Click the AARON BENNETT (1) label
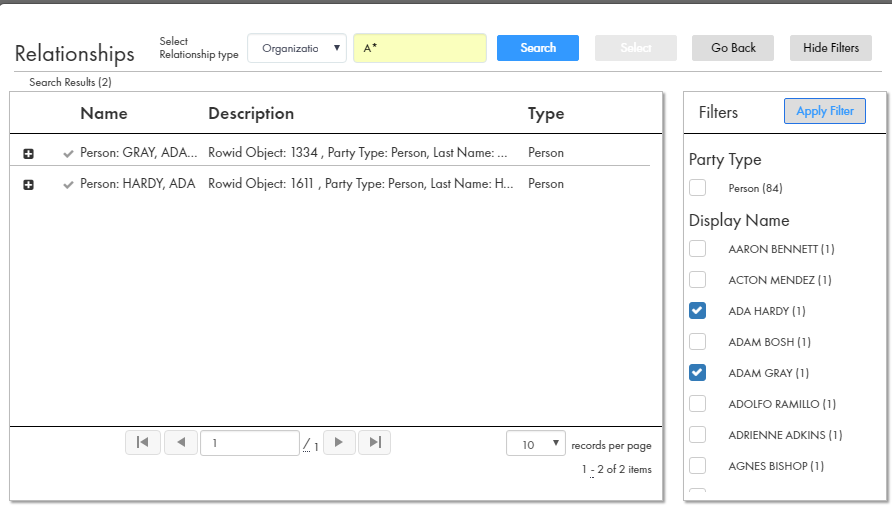Image resolution: width=892 pixels, height=525 pixels. [781, 249]
